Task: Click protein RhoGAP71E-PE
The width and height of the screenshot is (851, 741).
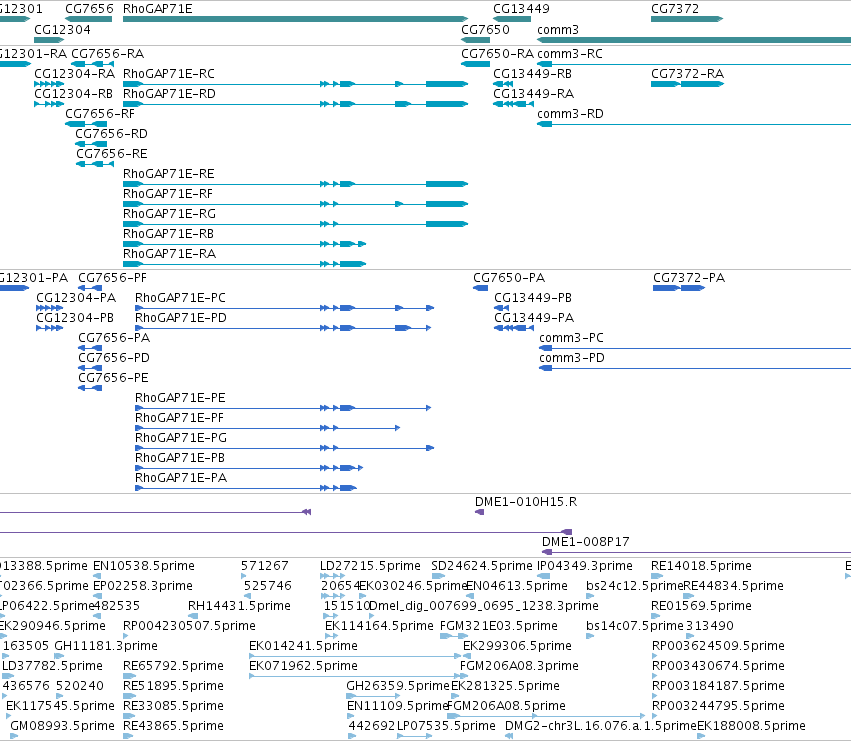Action: click(283, 408)
